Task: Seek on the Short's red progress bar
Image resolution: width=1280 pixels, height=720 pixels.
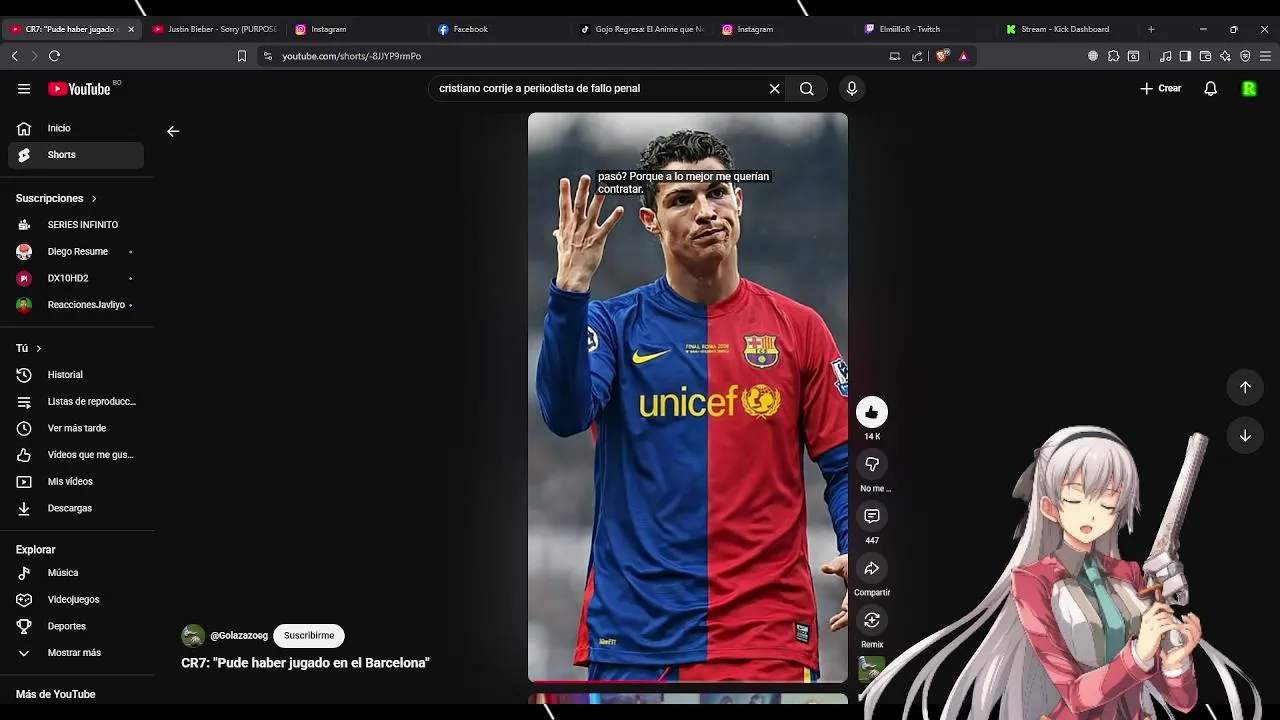Action: click(x=688, y=681)
